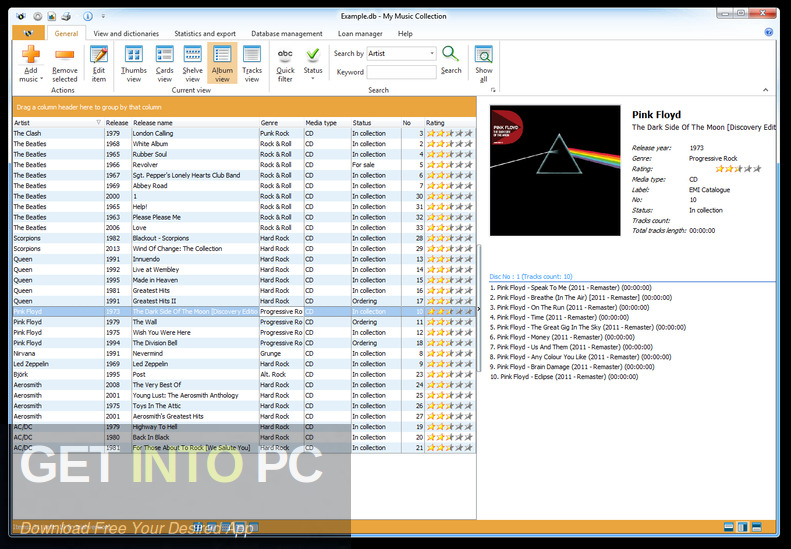The image size is (791, 549).
Task: Select the Toys In The Attic row
Action: [x=244, y=406]
